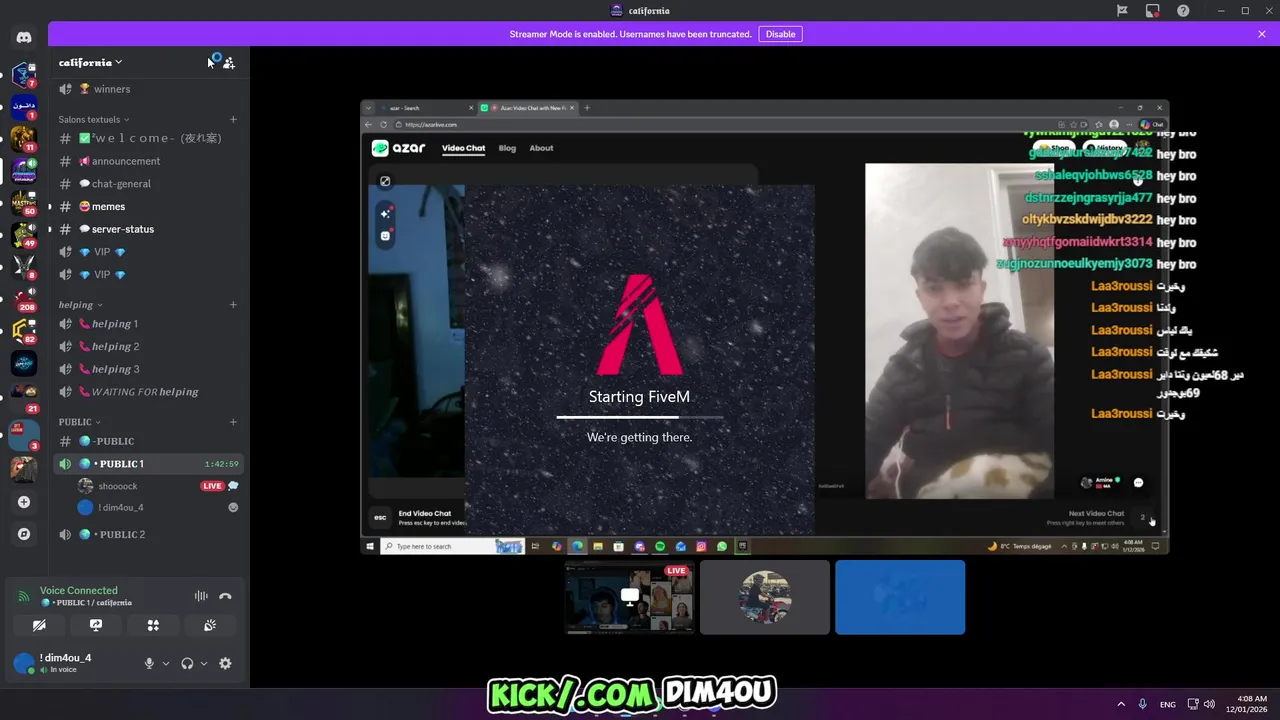
Task: Show hidden icons in system tray
Action: pos(1120,704)
